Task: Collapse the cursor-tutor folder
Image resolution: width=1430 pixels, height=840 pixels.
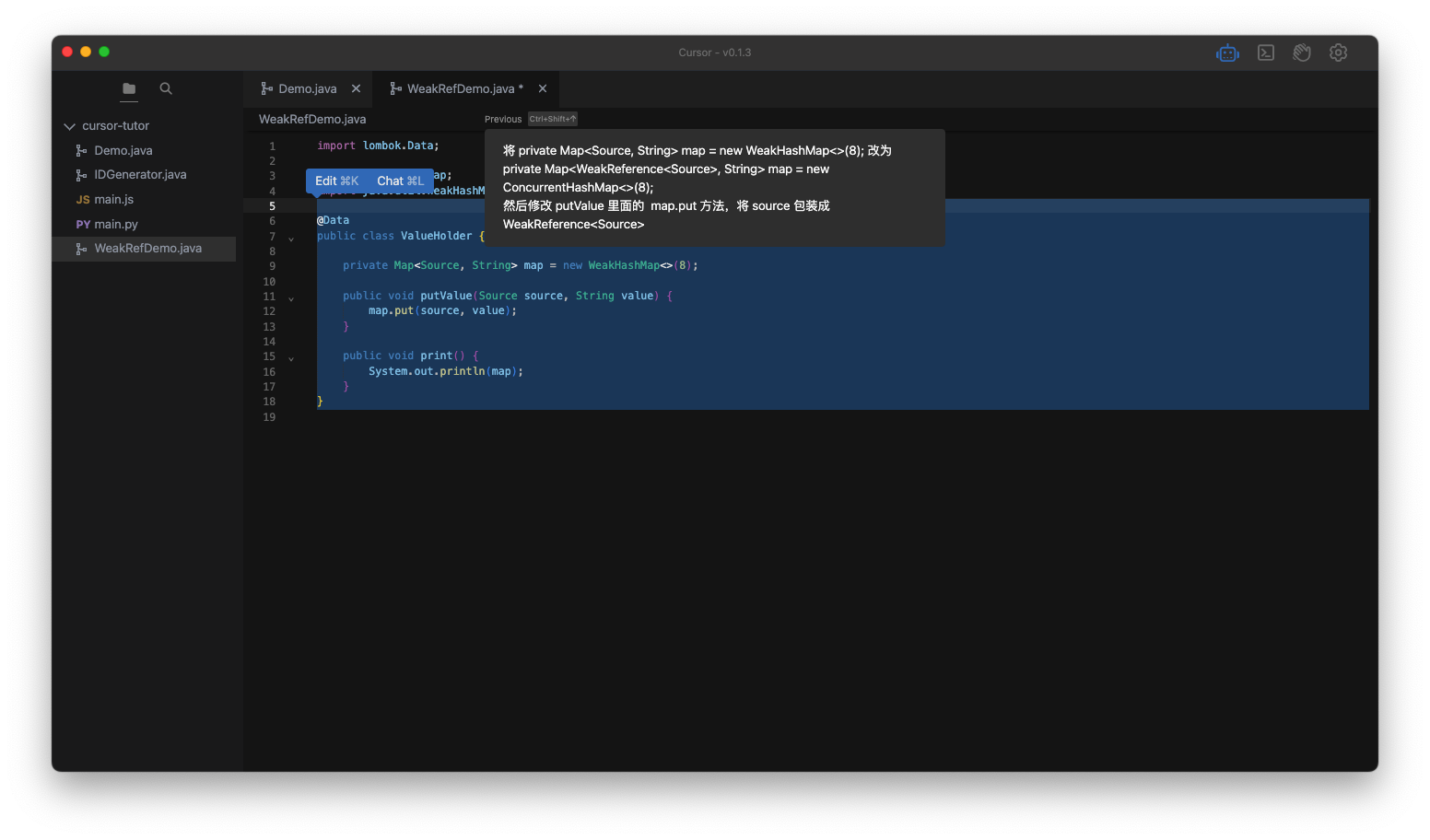Action: click(69, 126)
